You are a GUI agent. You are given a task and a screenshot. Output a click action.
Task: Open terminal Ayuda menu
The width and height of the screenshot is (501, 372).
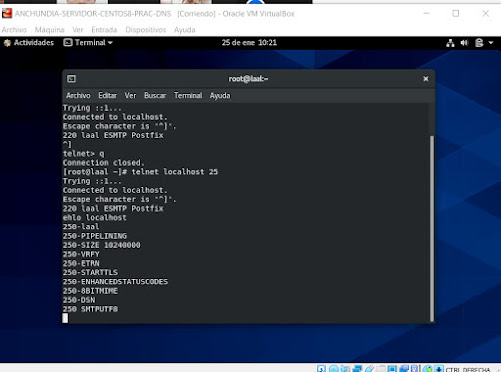tap(220, 96)
